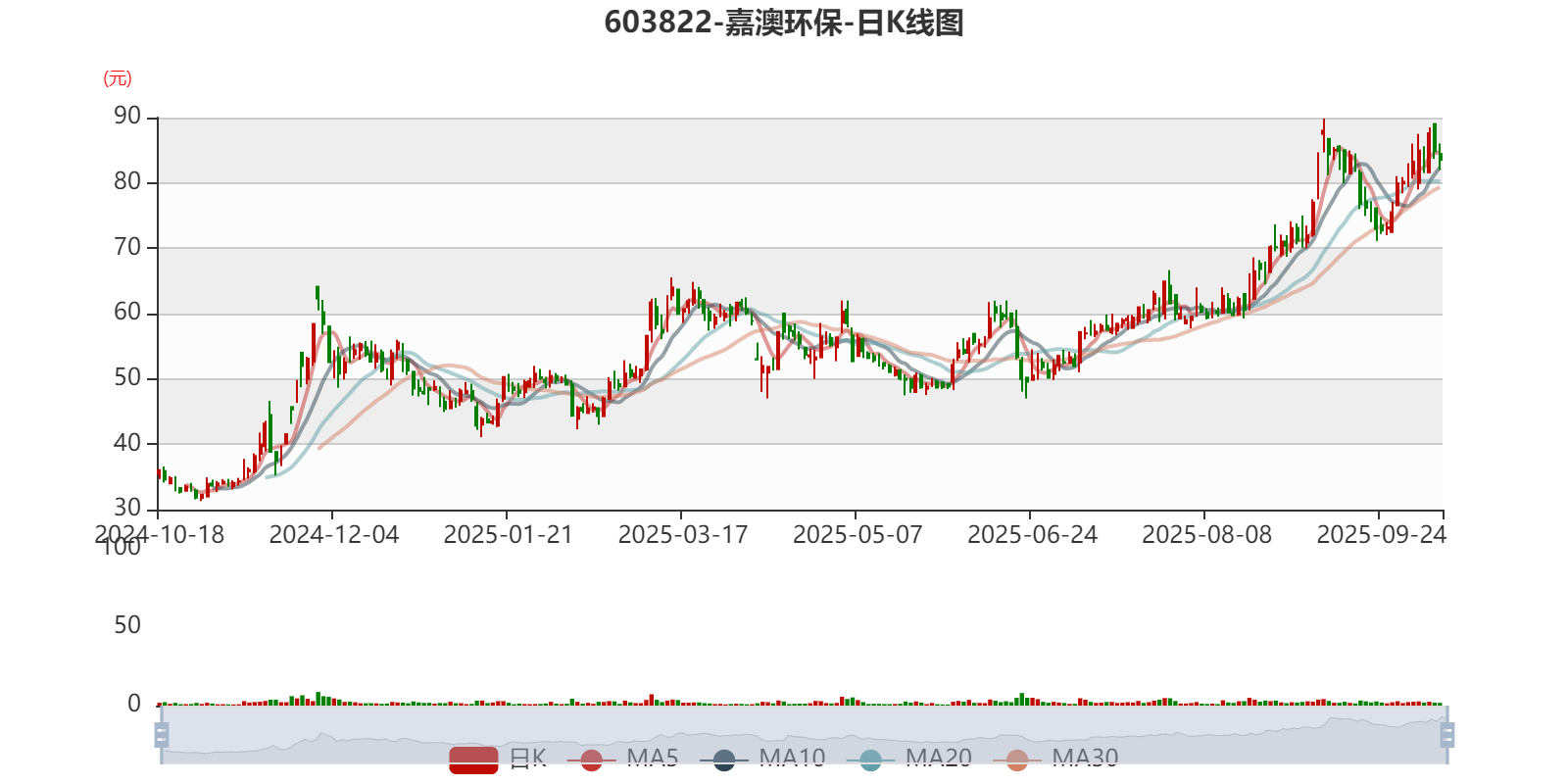
Task: Select the 70 price axis label
Action: (x=127, y=247)
